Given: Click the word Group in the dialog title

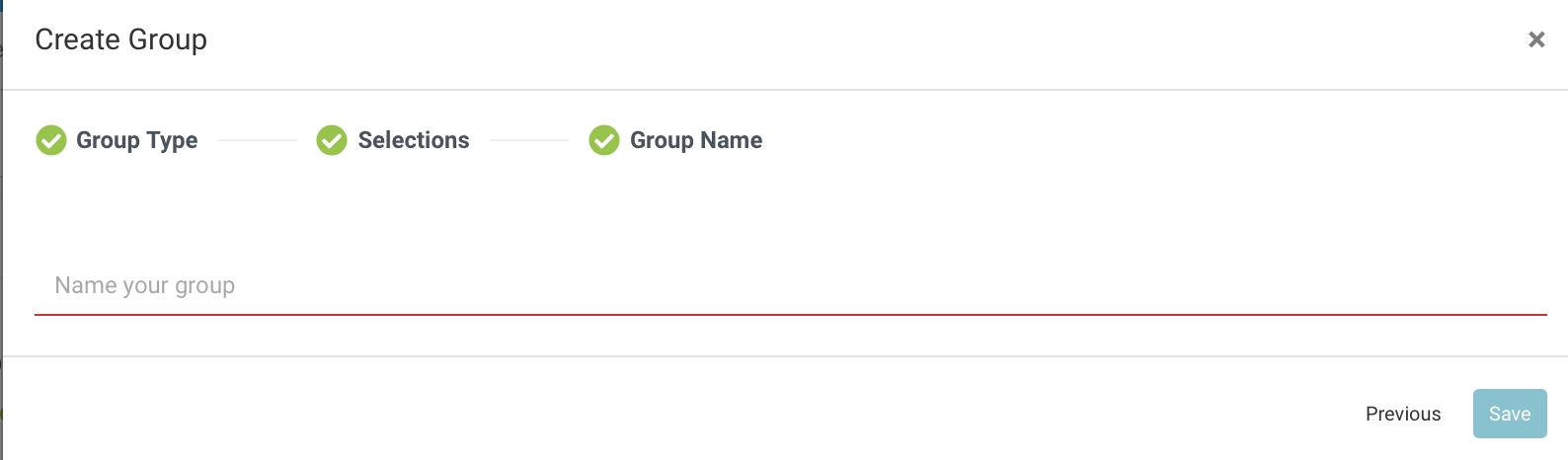Looking at the screenshot, I should tap(168, 40).
